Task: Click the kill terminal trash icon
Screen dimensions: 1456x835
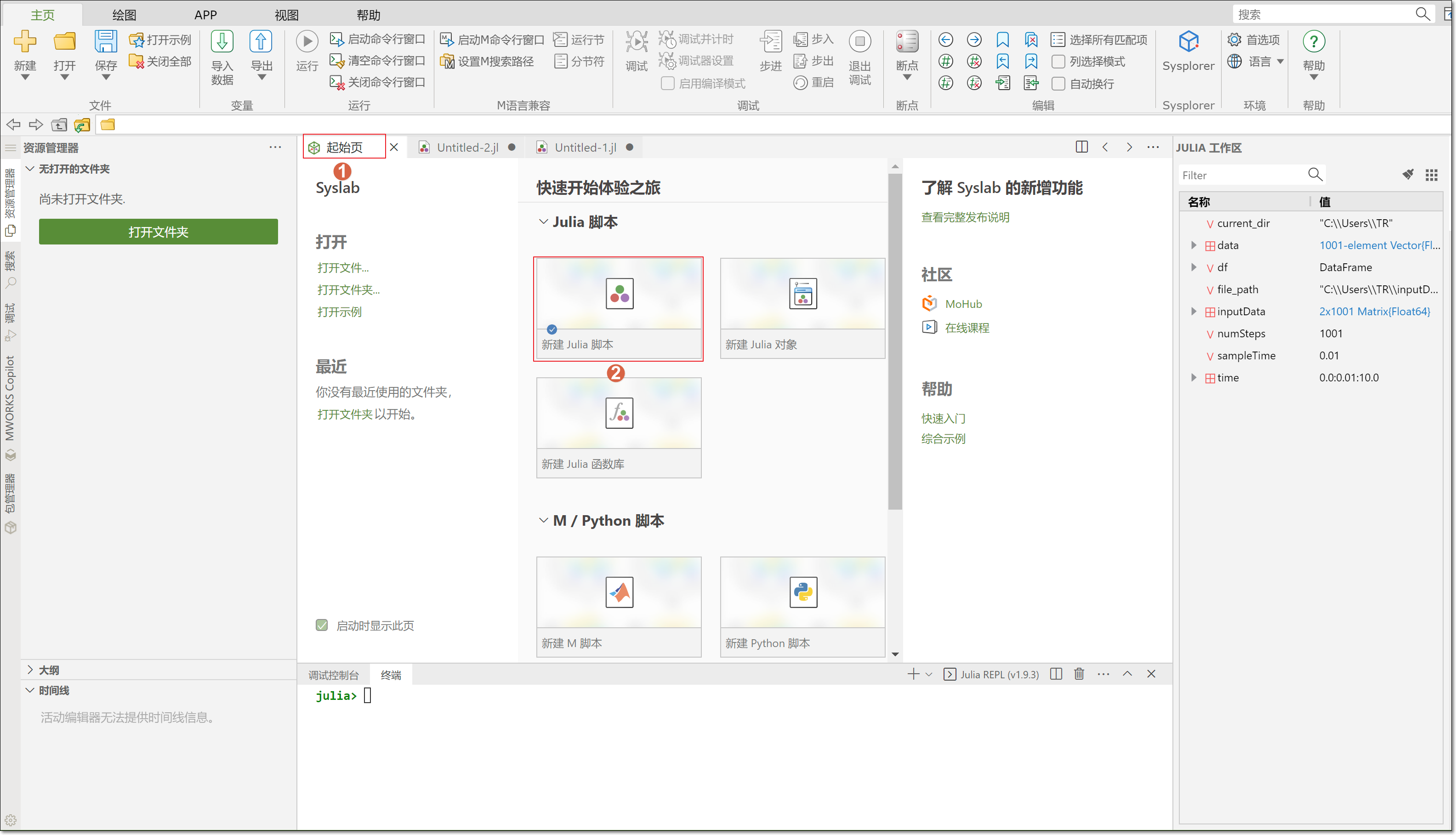Action: (x=1079, y=674)
